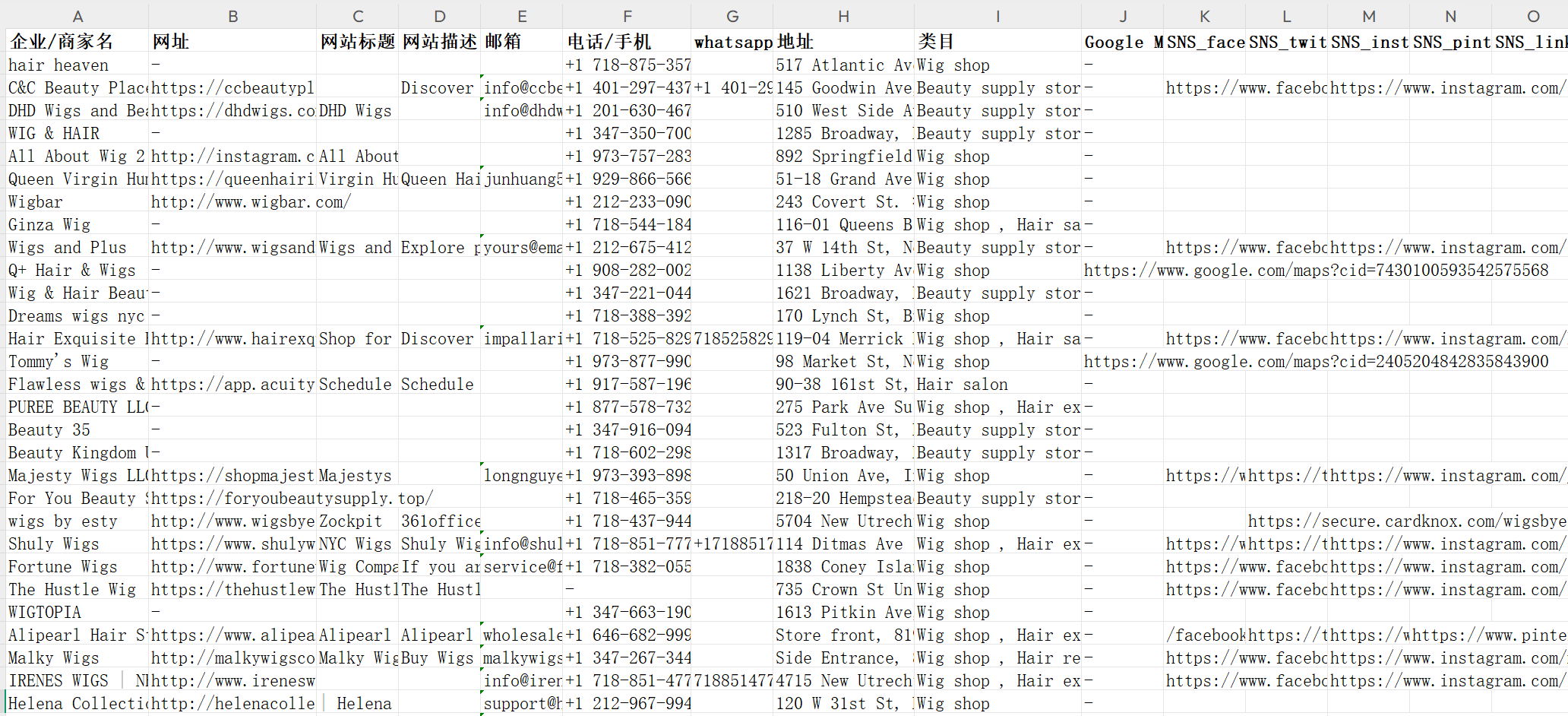Select the 'Hair salon' category cell
Viewport: 1568px width, 716px height.
coord(997,384)
